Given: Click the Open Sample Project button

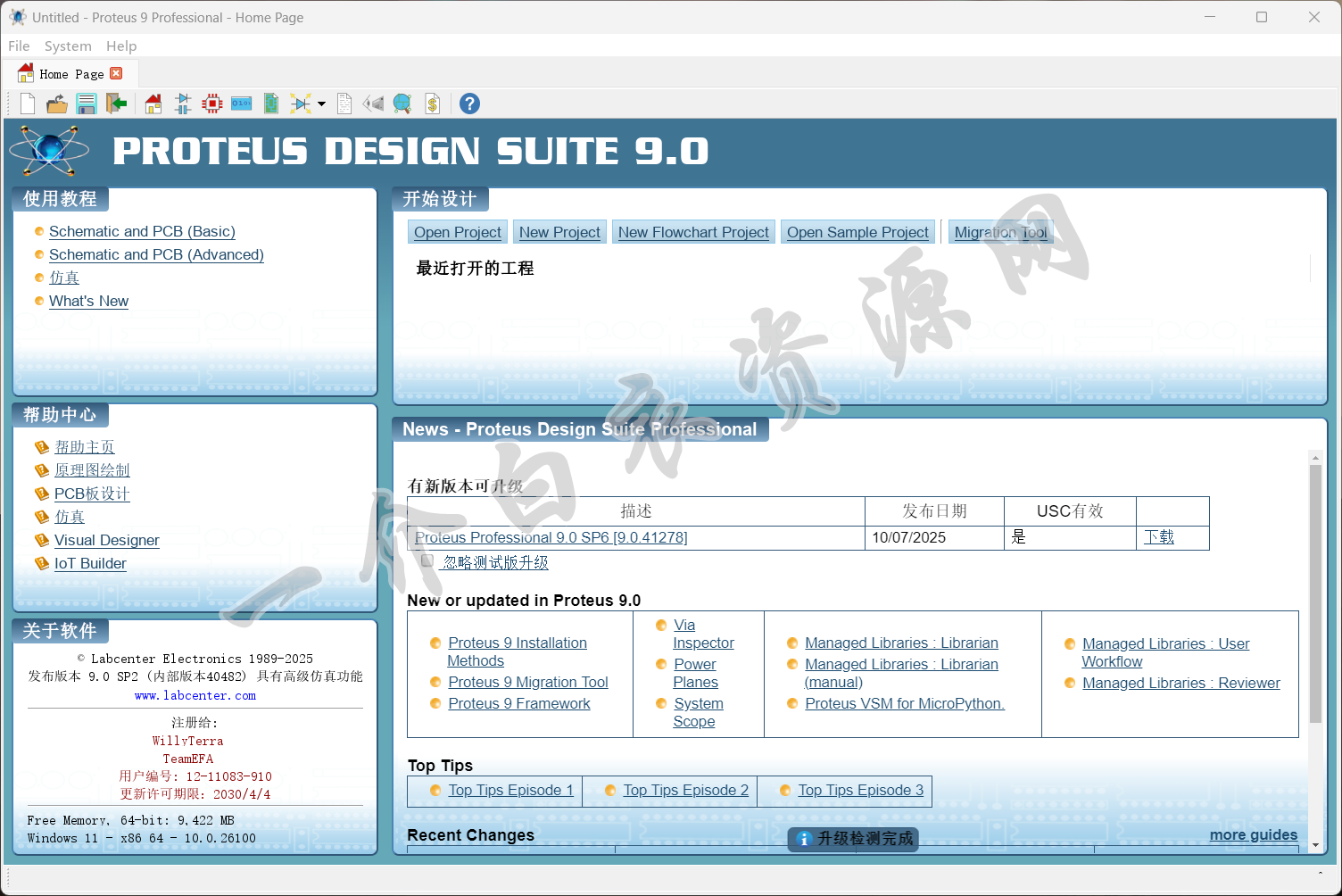Looking at the screenshot, I should 857,232.
